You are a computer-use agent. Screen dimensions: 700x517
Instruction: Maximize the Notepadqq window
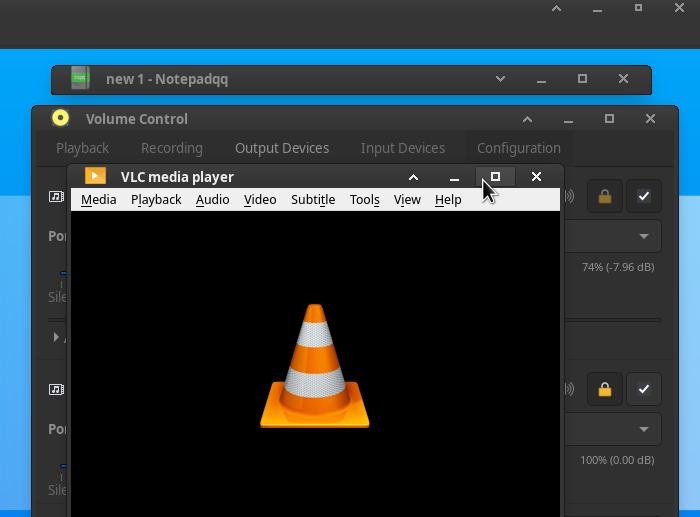click(x=582, y=79)
